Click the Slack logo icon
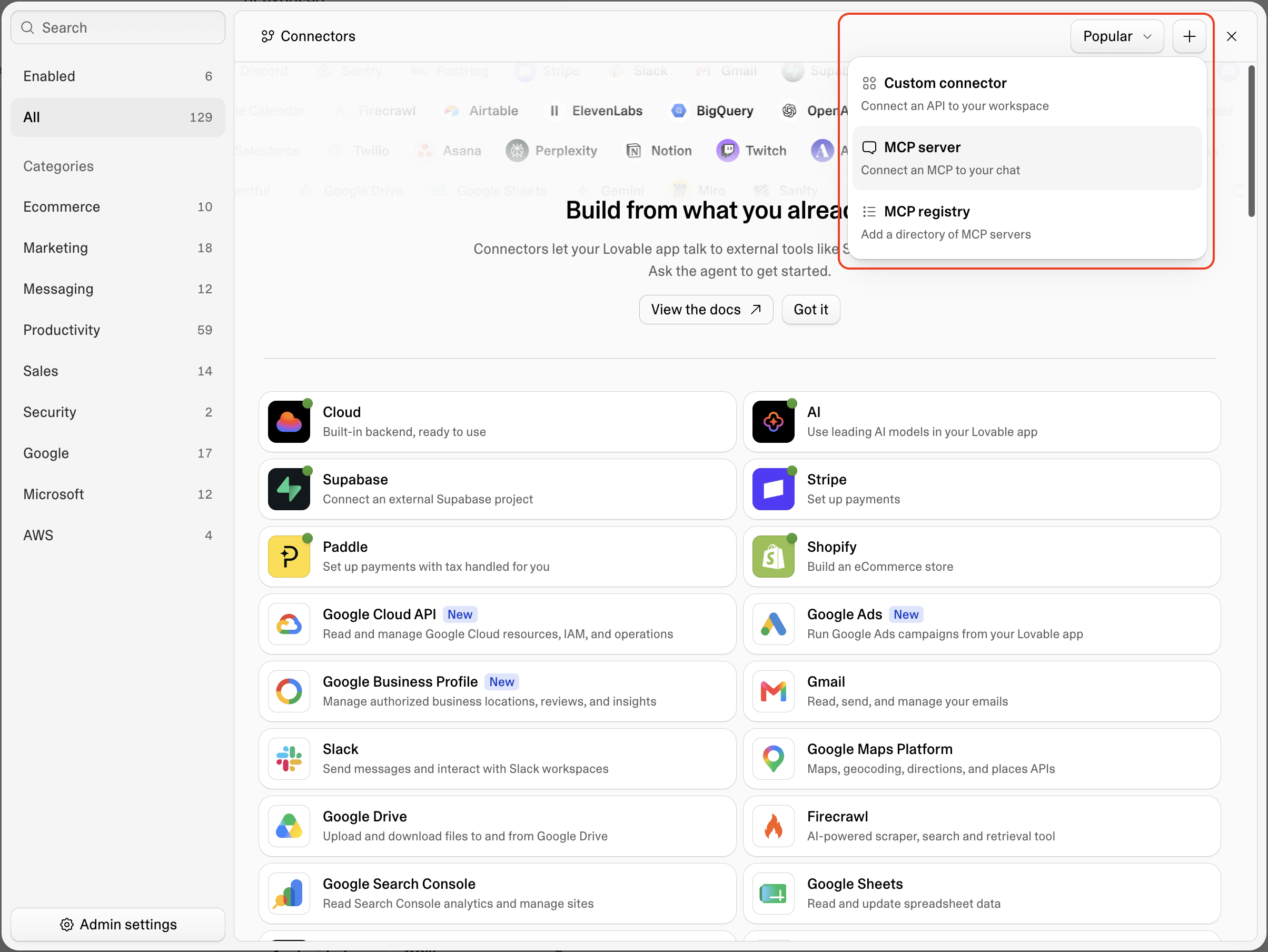Viewport: 1268px width, 952px height. click(x=289, y=759)
